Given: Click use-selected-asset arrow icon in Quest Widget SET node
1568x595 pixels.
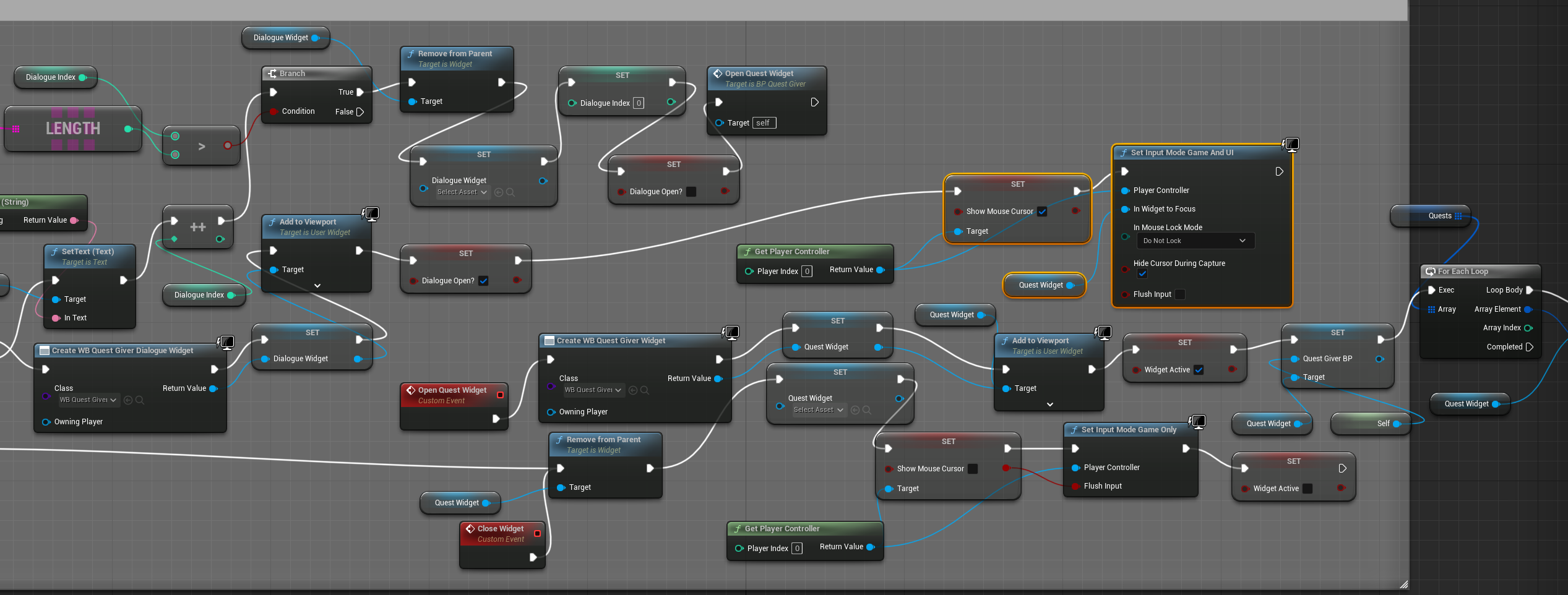Looking at the screenshot, I should click(855, 410).
